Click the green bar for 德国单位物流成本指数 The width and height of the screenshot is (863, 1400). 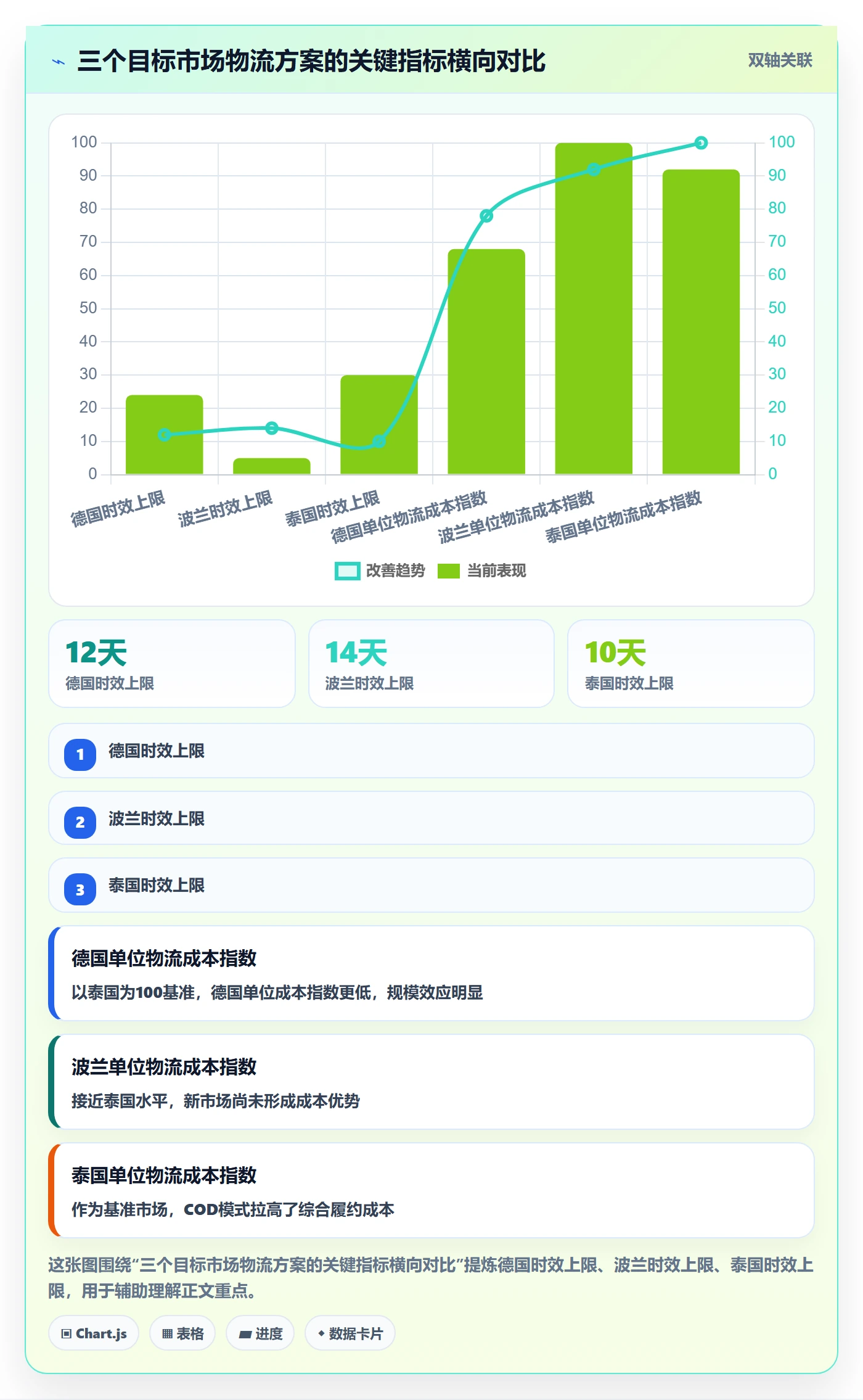486,361
